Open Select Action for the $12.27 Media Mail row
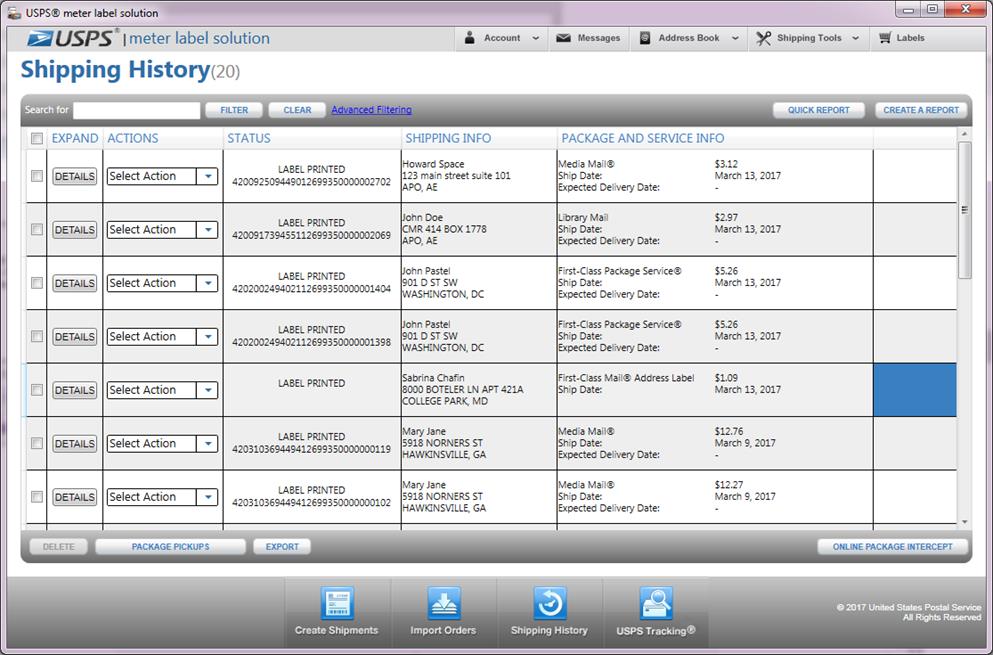Viewport: 993px width, 655px height. [162, 497]
